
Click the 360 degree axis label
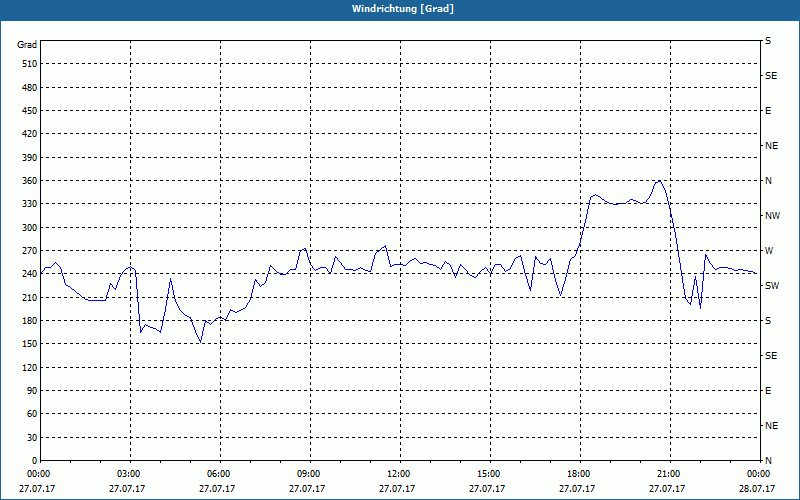click(x=29, y=181)
